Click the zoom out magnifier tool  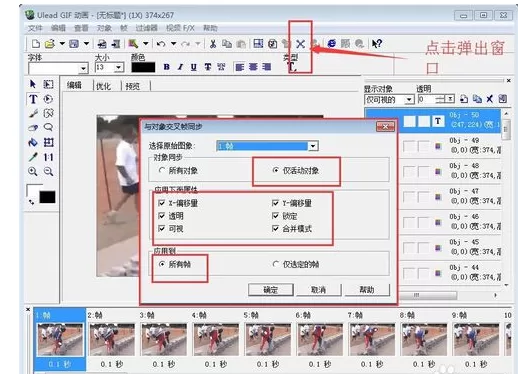point(49,171)
